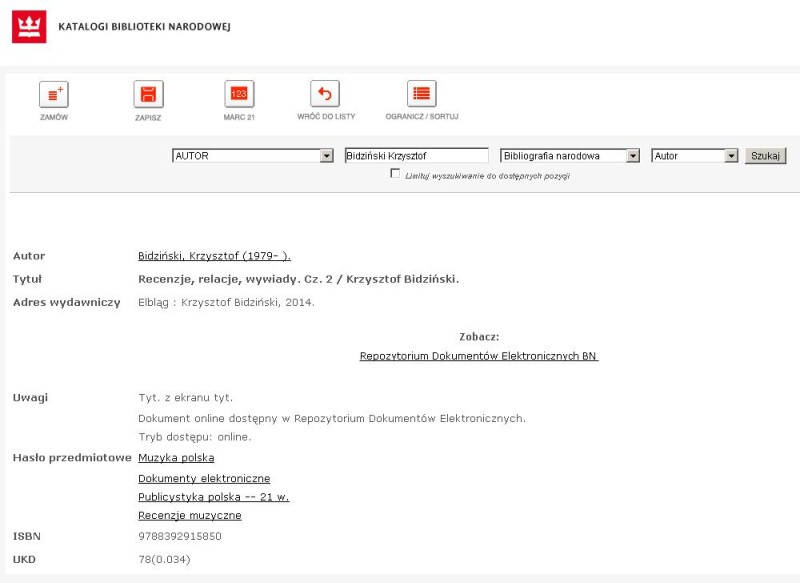Screen dimensions: 800x583
Task: Click the Adres wydawniczy field label
Action: tap(66, 302)
